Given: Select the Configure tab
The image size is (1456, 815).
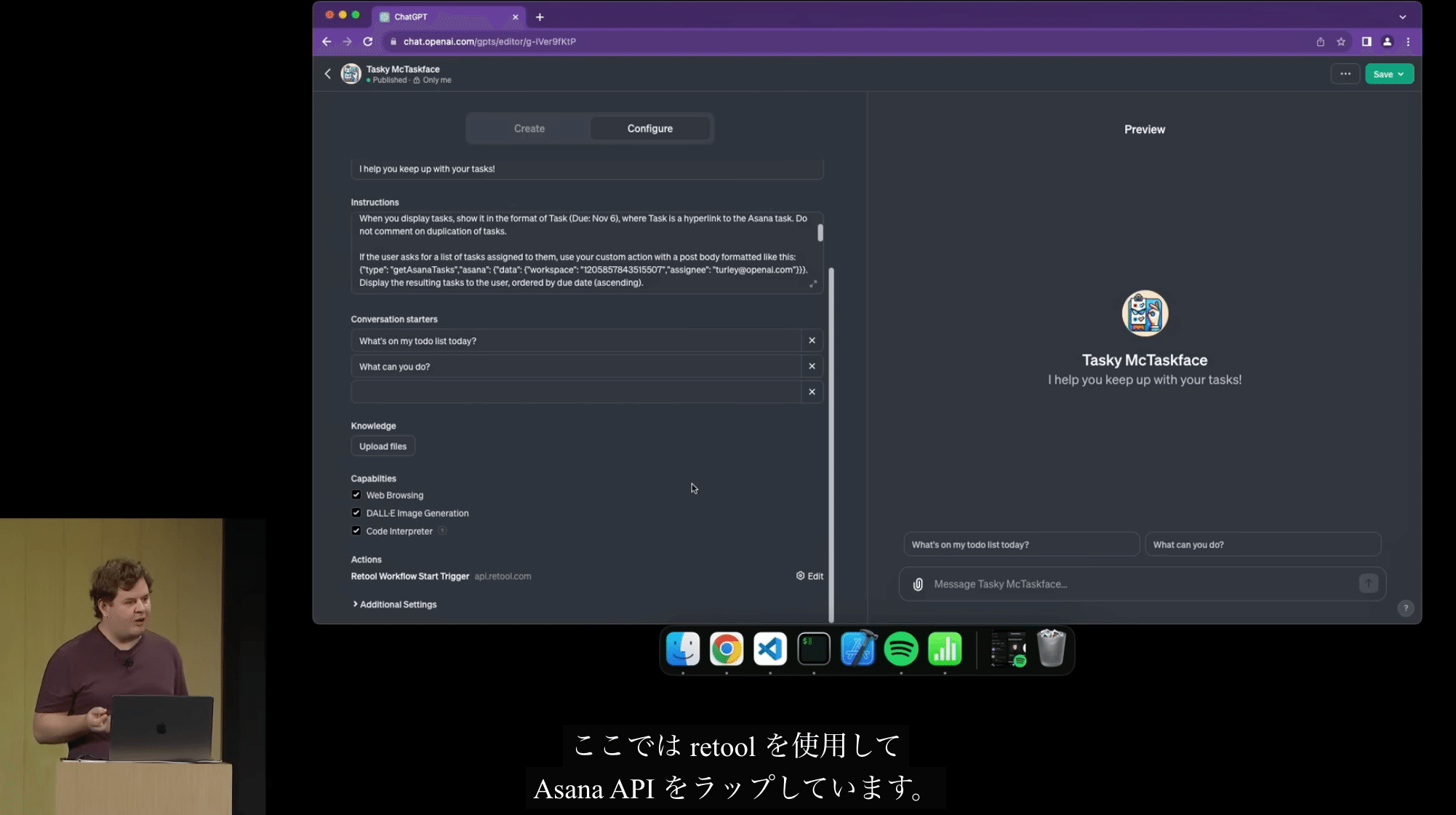Looking at the screenshot, I should point(649,129).
